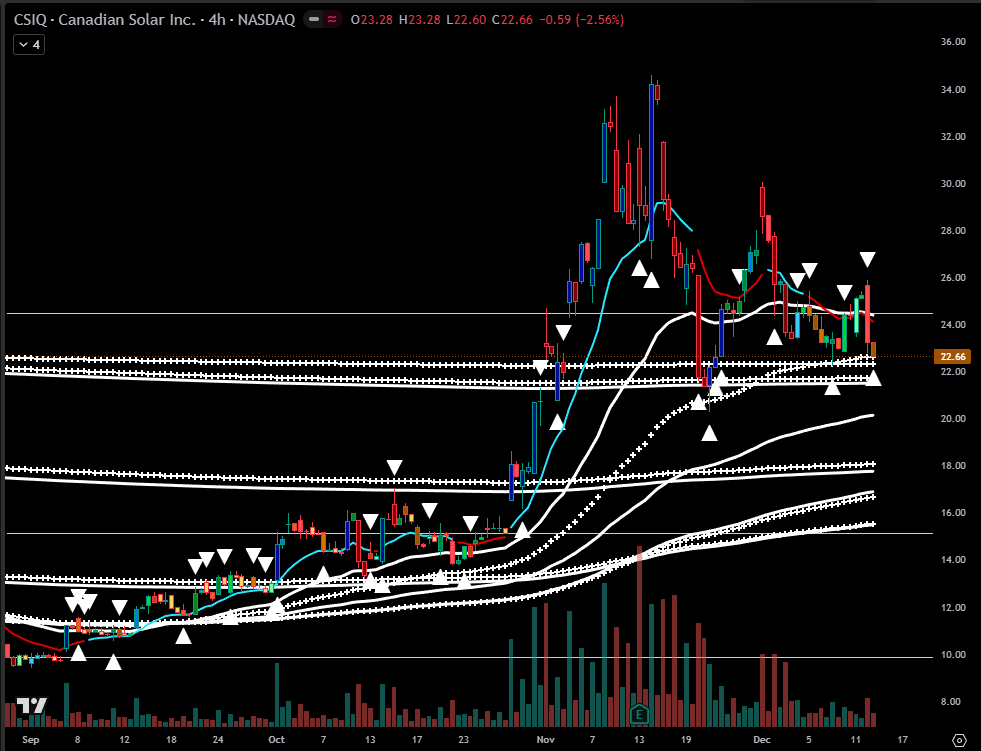Click the 8.00 price axis label

950,702
